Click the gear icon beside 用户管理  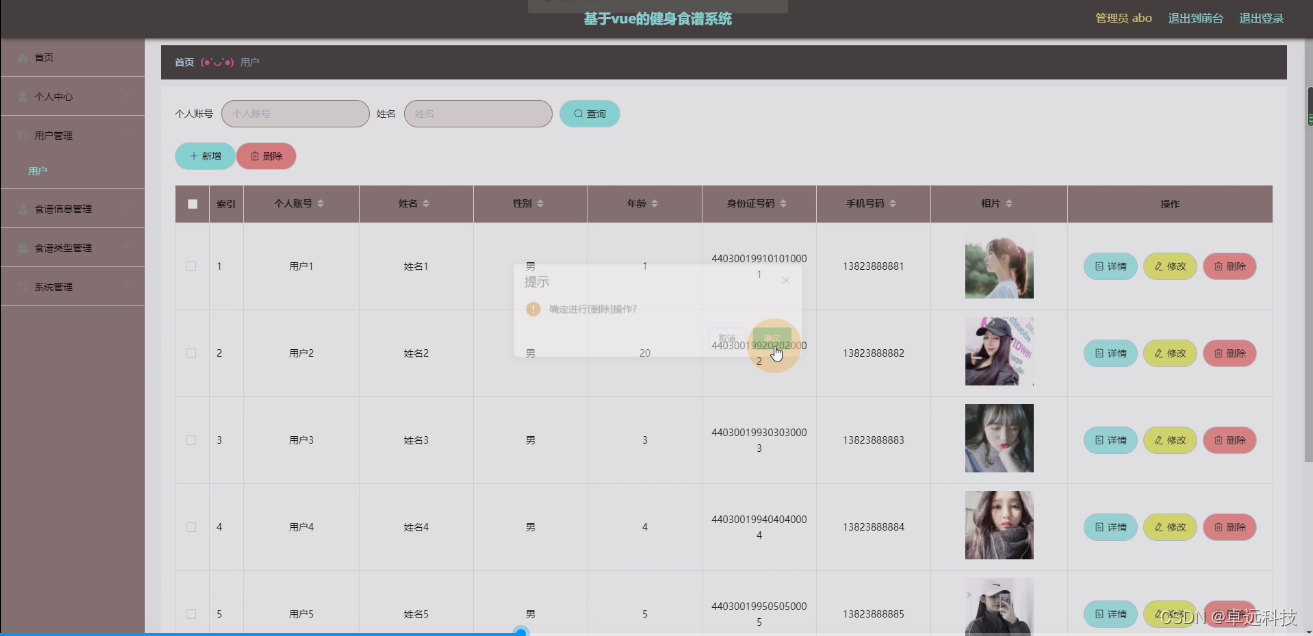pos(21,134)
